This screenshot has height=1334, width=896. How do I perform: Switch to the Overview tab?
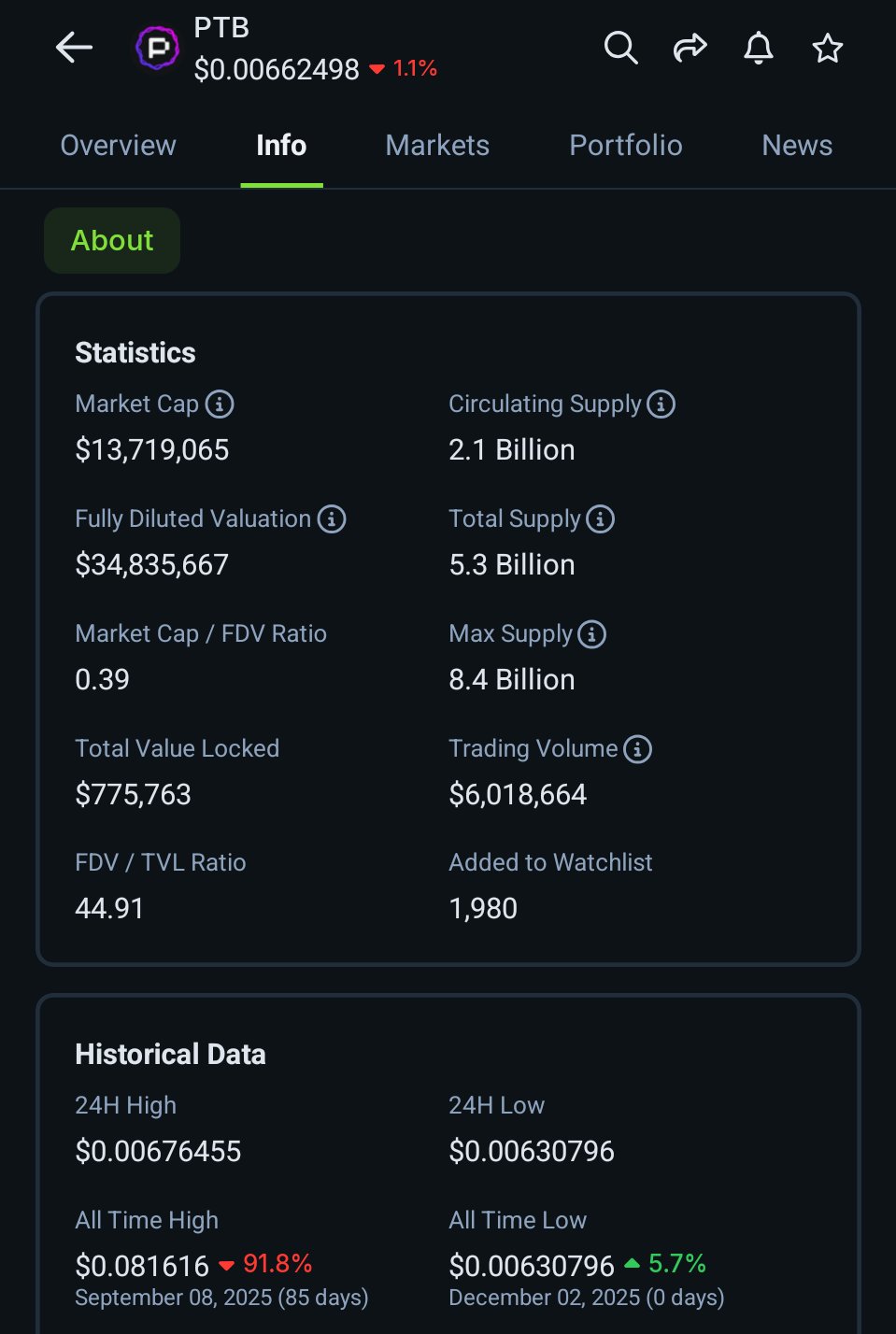pos(118,146)
